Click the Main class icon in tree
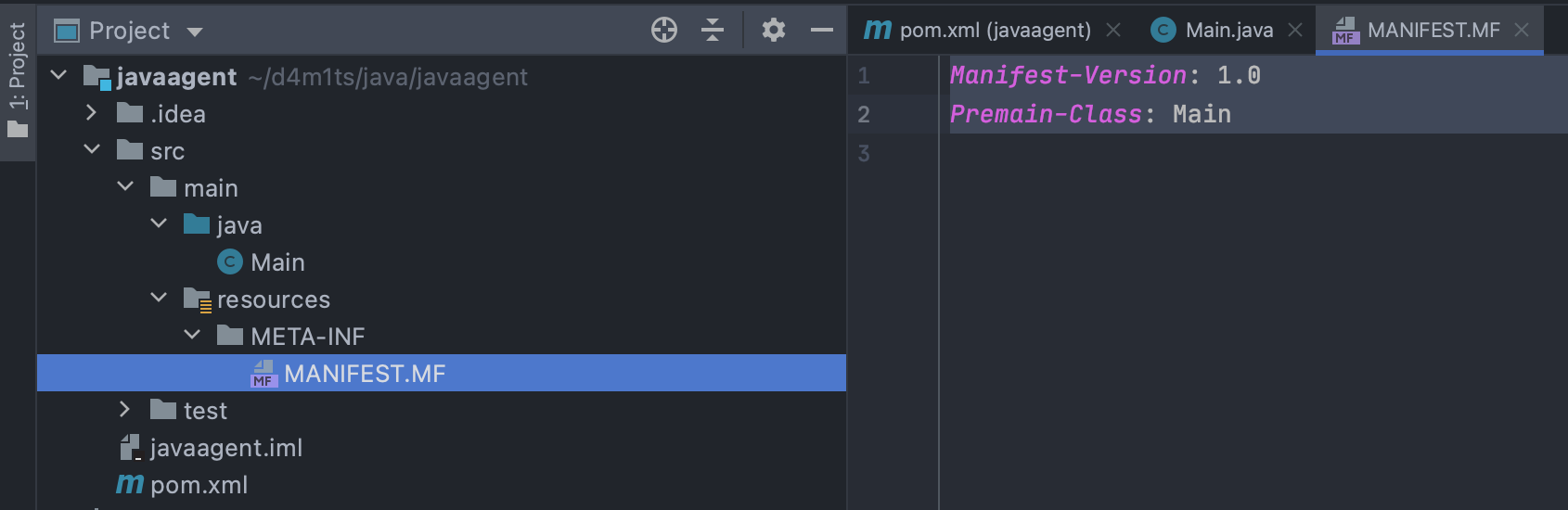The width and height of the screenshot is (1568, 510). click(229, 262)
